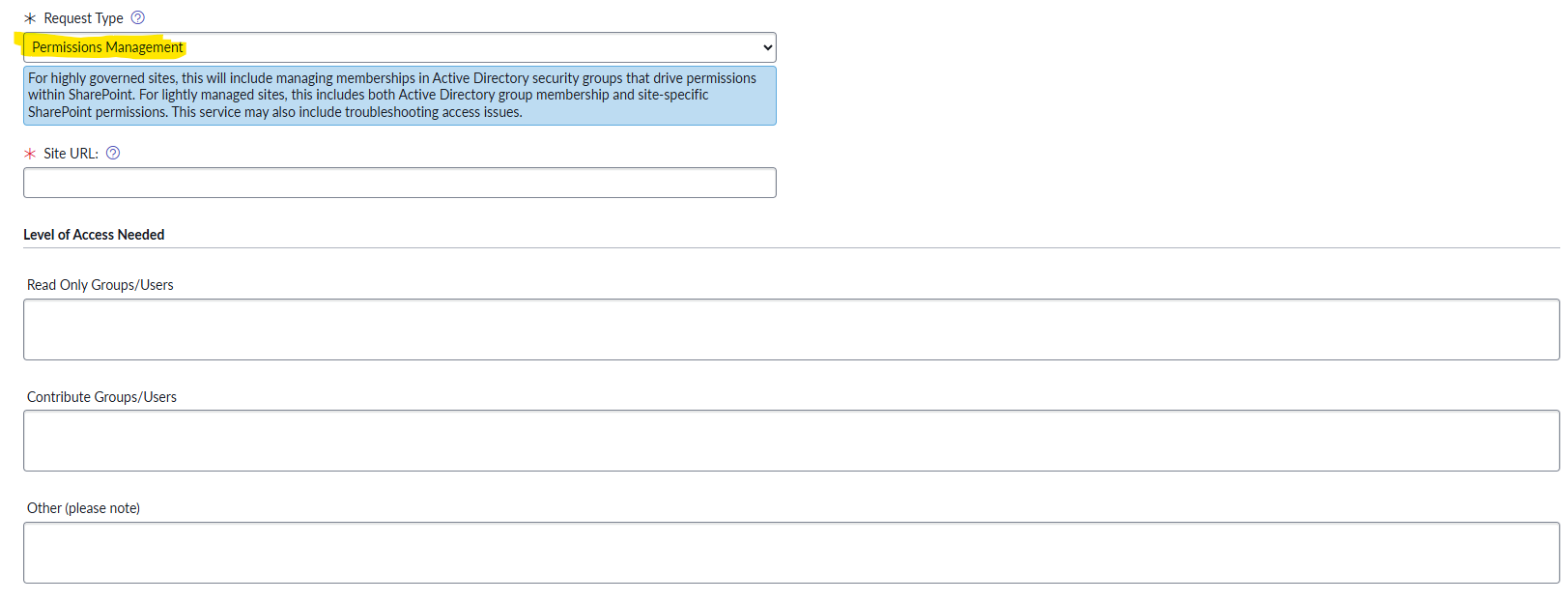Click the red required asterisk before Site URL

point(30,154)
